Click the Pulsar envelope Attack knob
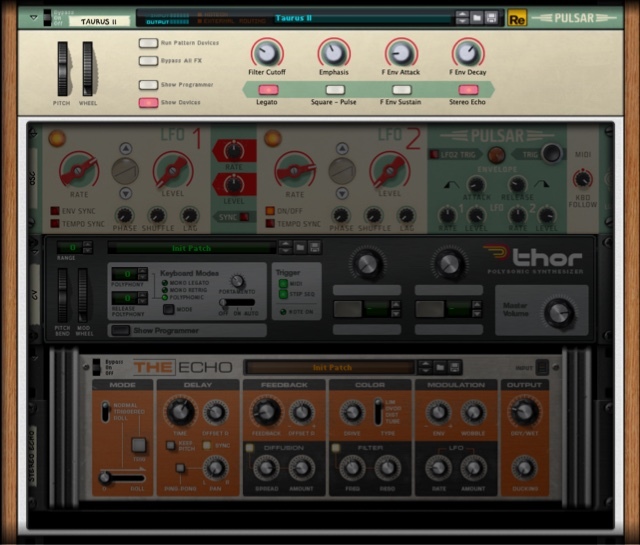The image size is (640, 545). 476,185
